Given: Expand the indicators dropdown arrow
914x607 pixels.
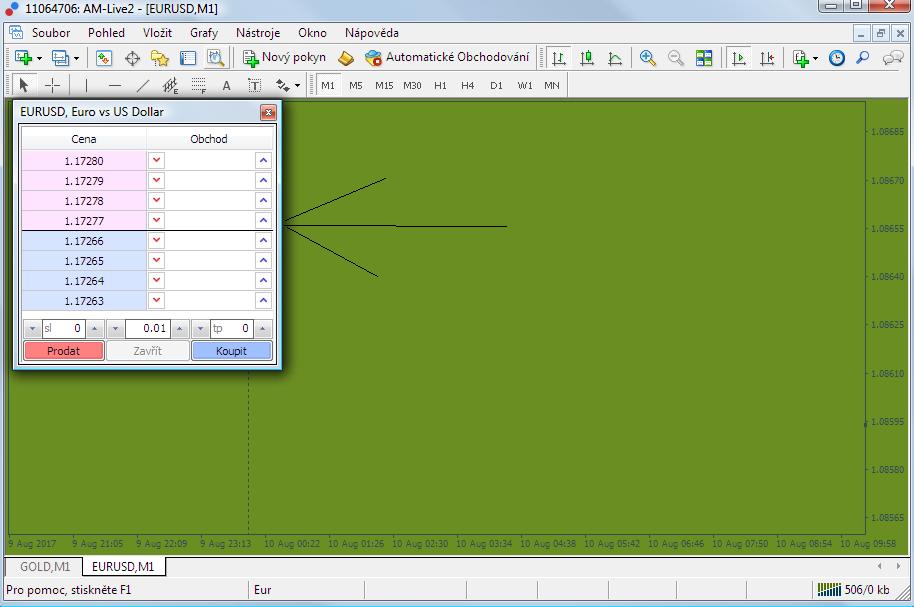Looking at the screenshot, I should (815, 58).
